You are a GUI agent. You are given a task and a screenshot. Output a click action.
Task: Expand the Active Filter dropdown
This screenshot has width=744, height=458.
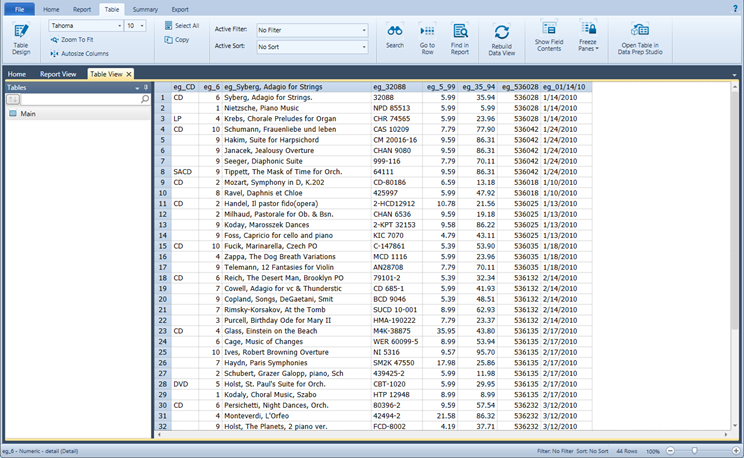tap(364, 31)
